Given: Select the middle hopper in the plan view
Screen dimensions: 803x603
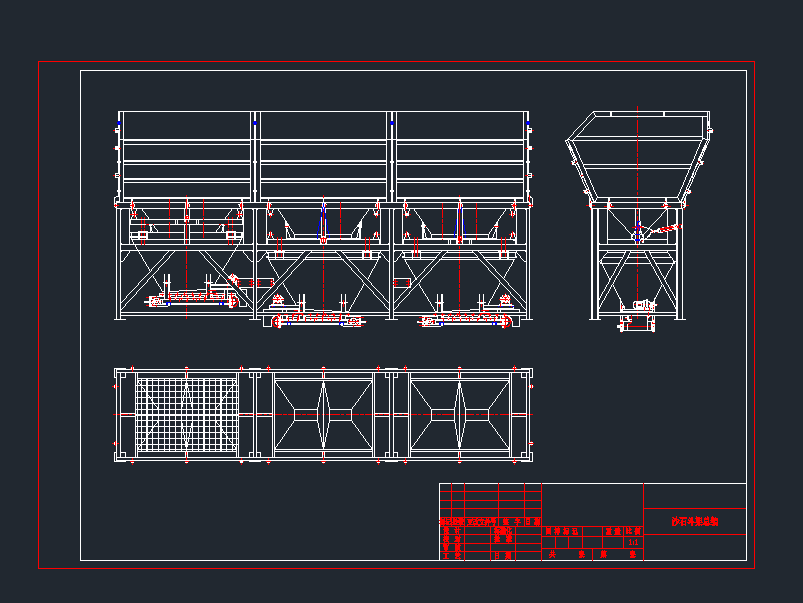Looking at the screenshot, I should (323, 413).
